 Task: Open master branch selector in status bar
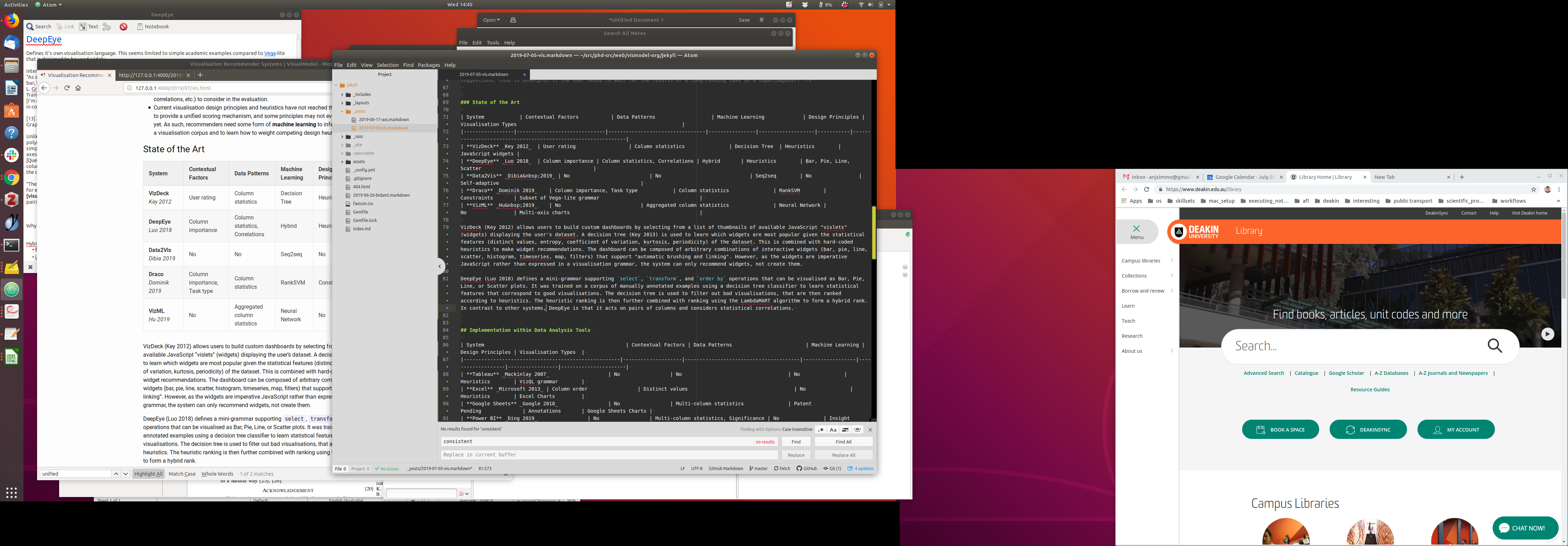pos(758,469)
